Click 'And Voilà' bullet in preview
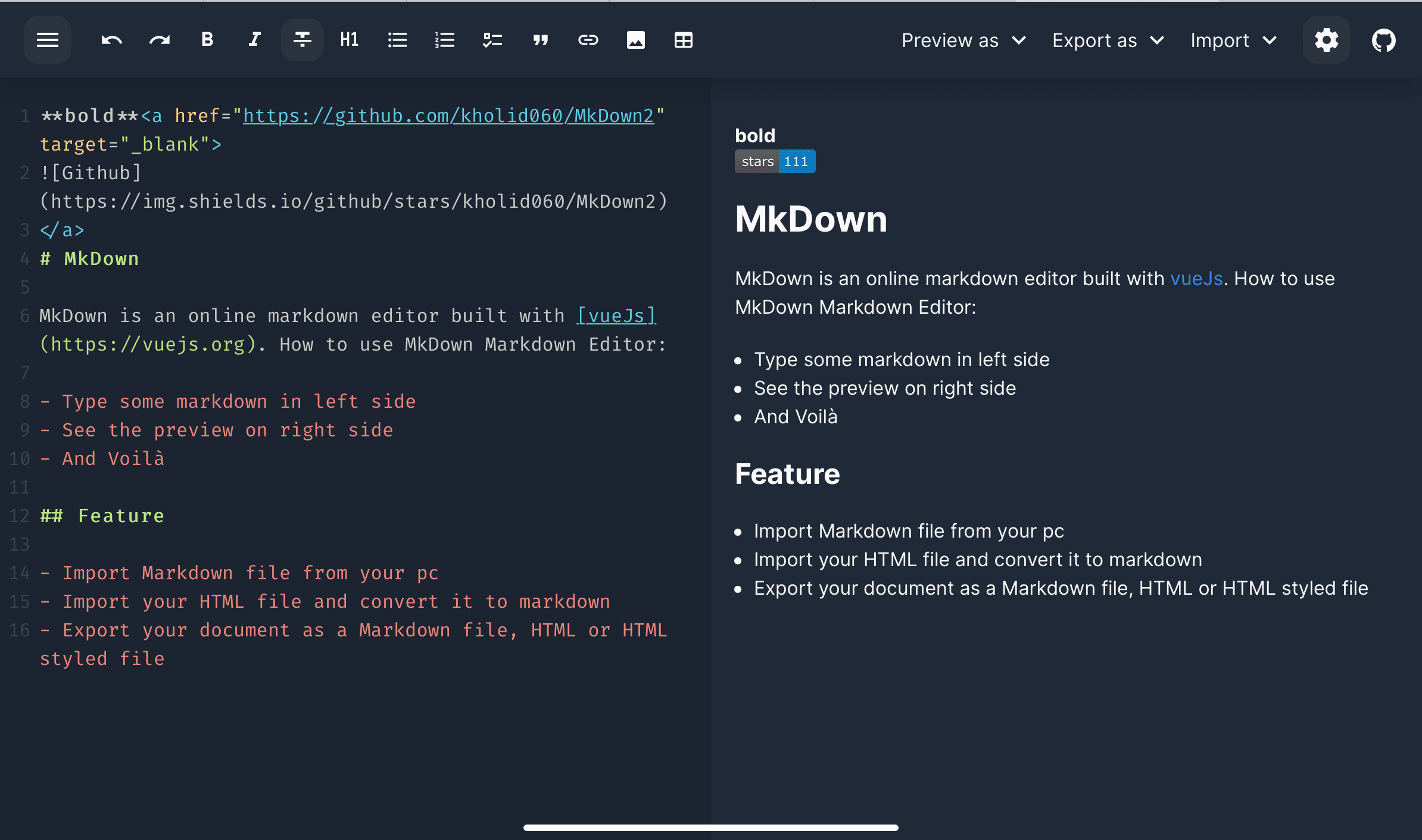The height and width of the screenshot is (840, 1422). [796, 417]
